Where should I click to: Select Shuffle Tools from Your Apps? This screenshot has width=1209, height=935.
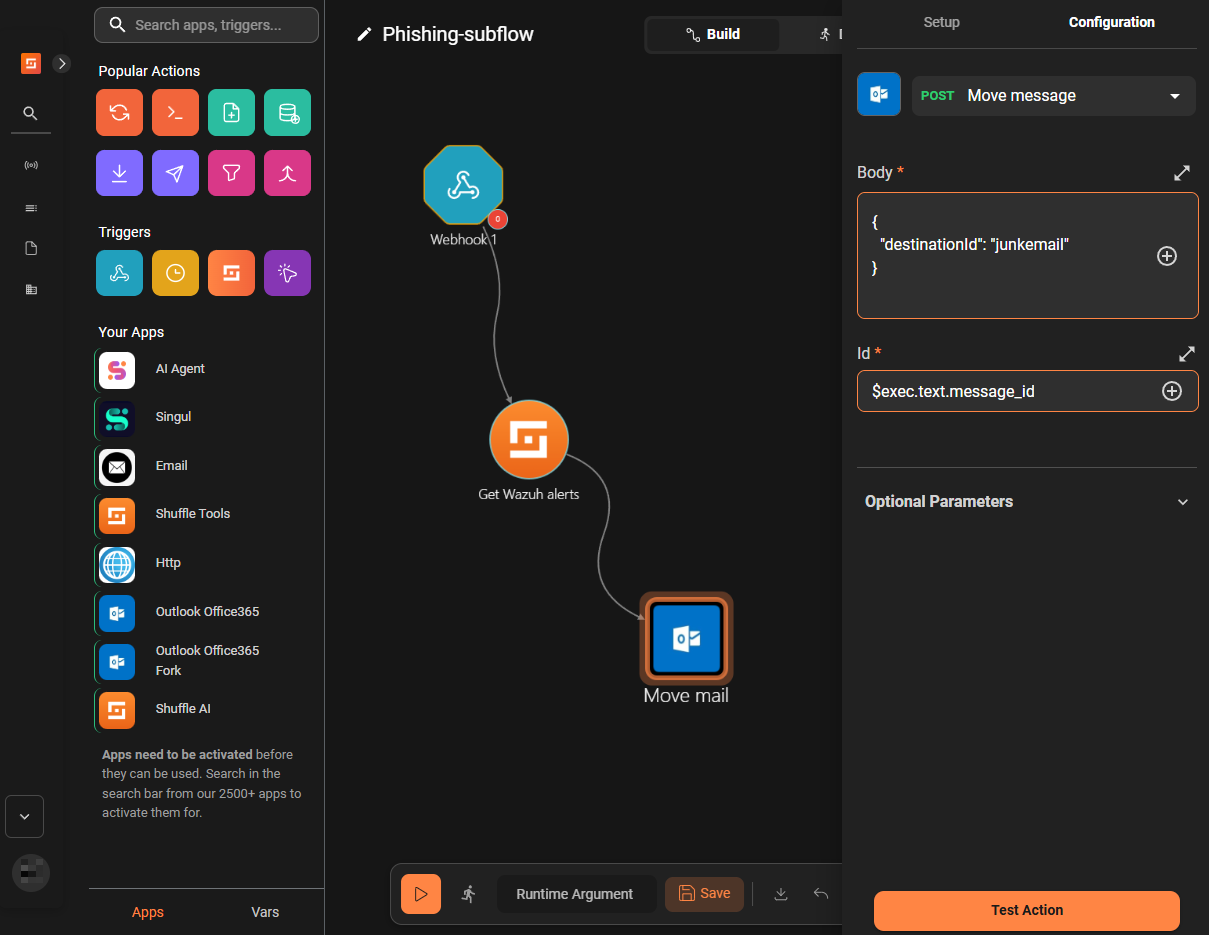coord(192,514)
